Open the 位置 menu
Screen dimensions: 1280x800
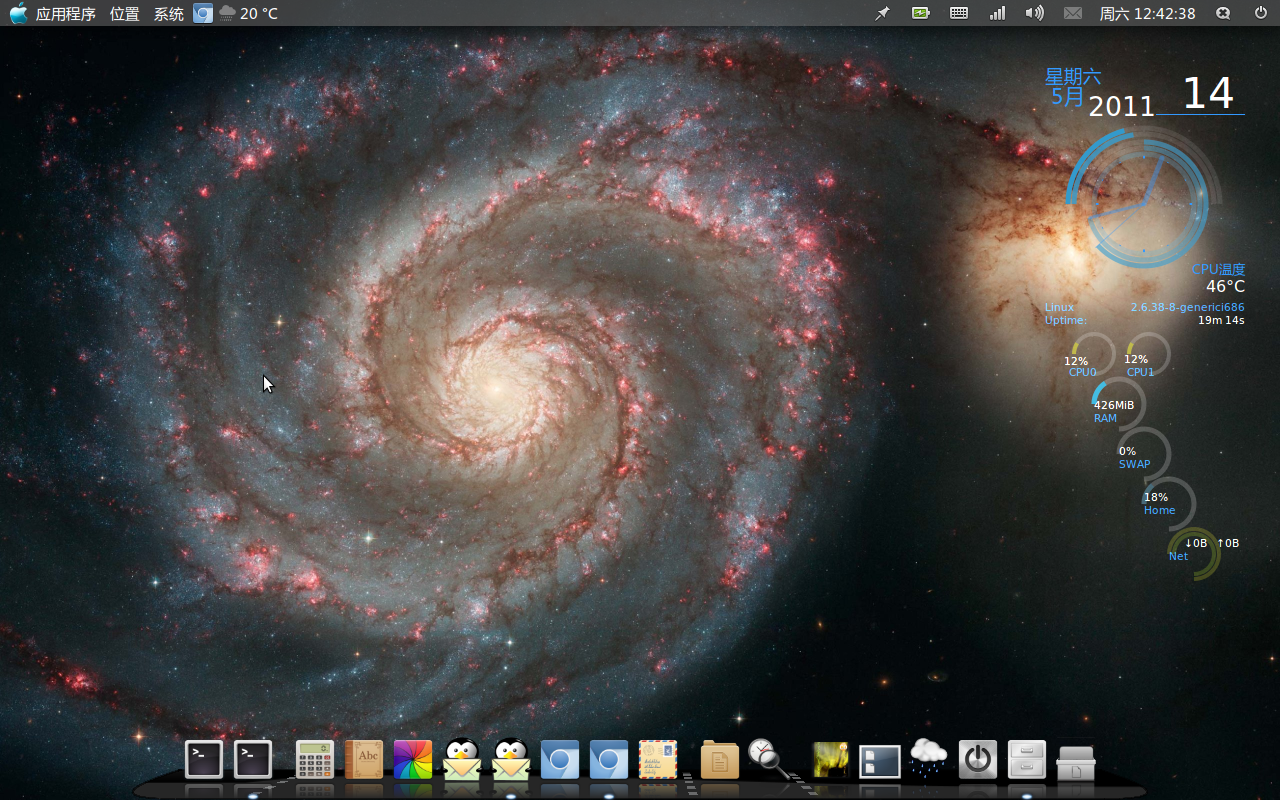click(125, 14)
